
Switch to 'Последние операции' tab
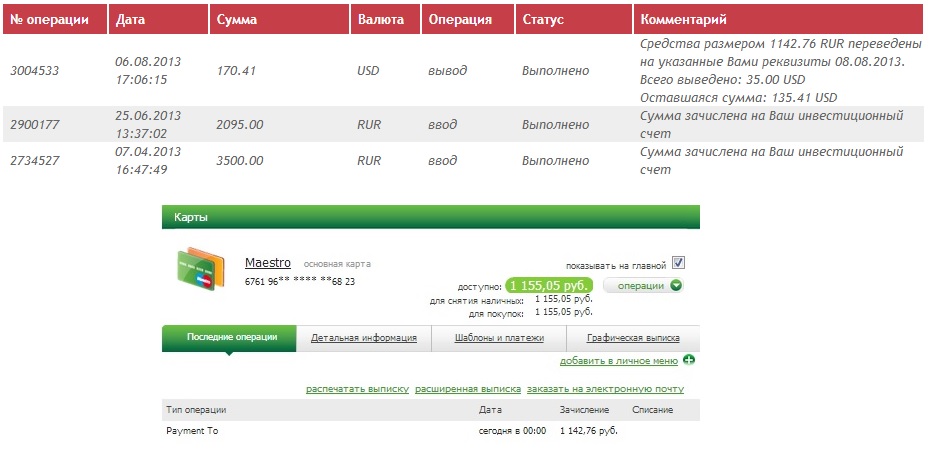(x=229, y=338)
